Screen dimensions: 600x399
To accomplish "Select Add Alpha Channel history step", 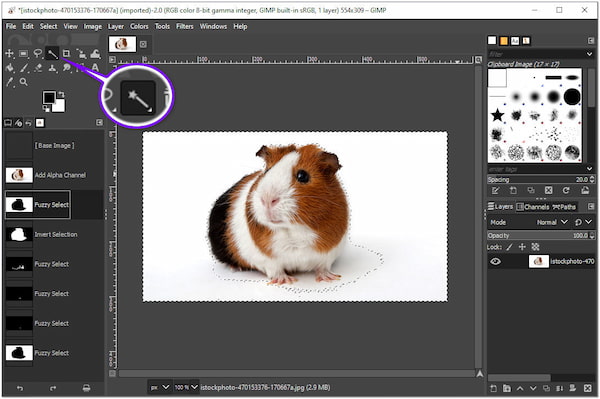I will pos(54,175).
